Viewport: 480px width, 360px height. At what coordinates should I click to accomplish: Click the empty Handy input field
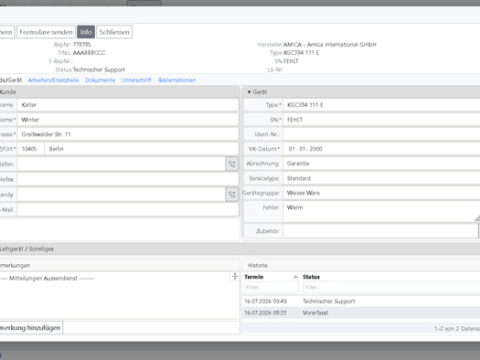(x=121, y=194)
